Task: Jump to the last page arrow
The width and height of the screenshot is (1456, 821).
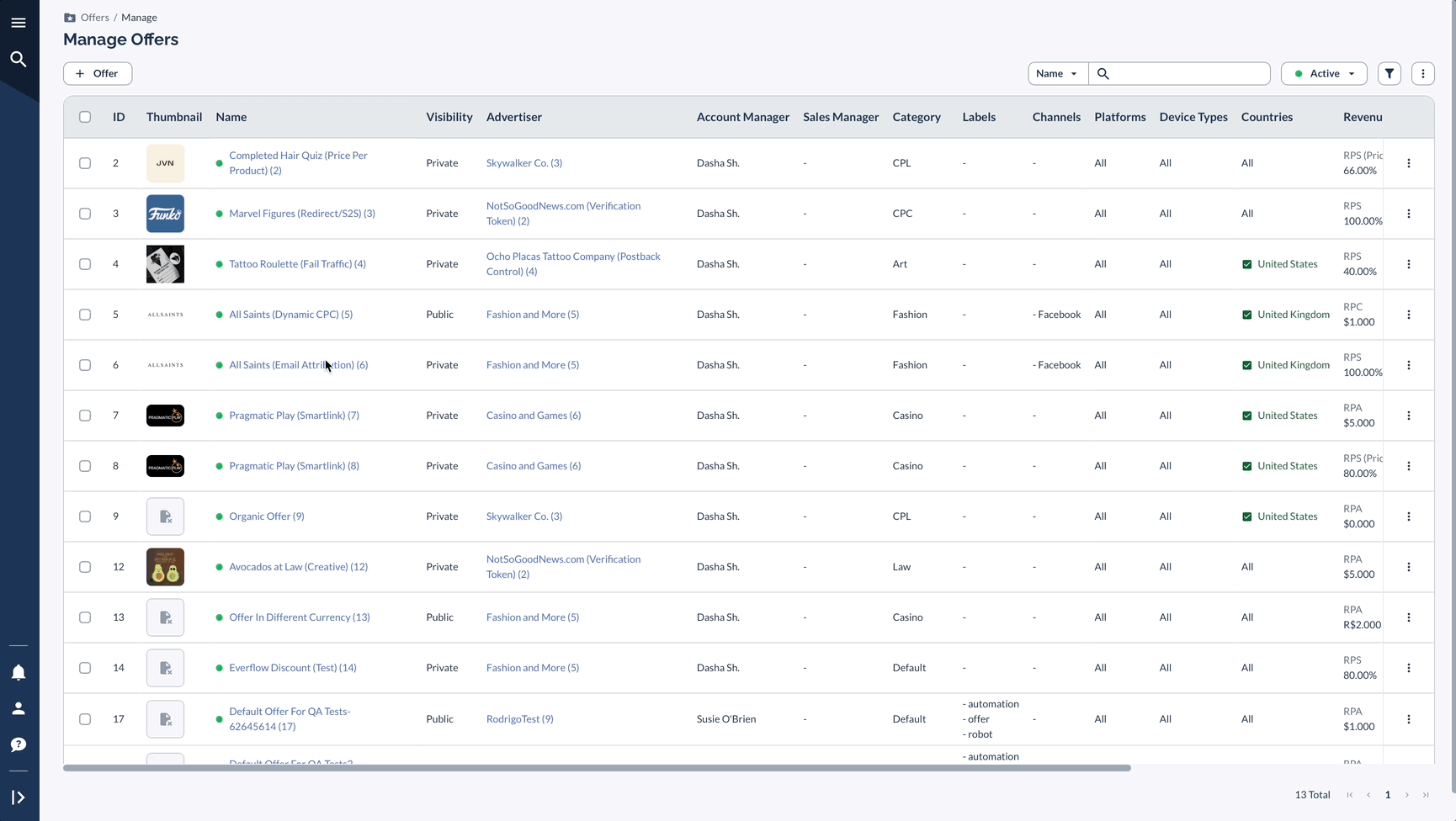Action: coord(1426,795)
